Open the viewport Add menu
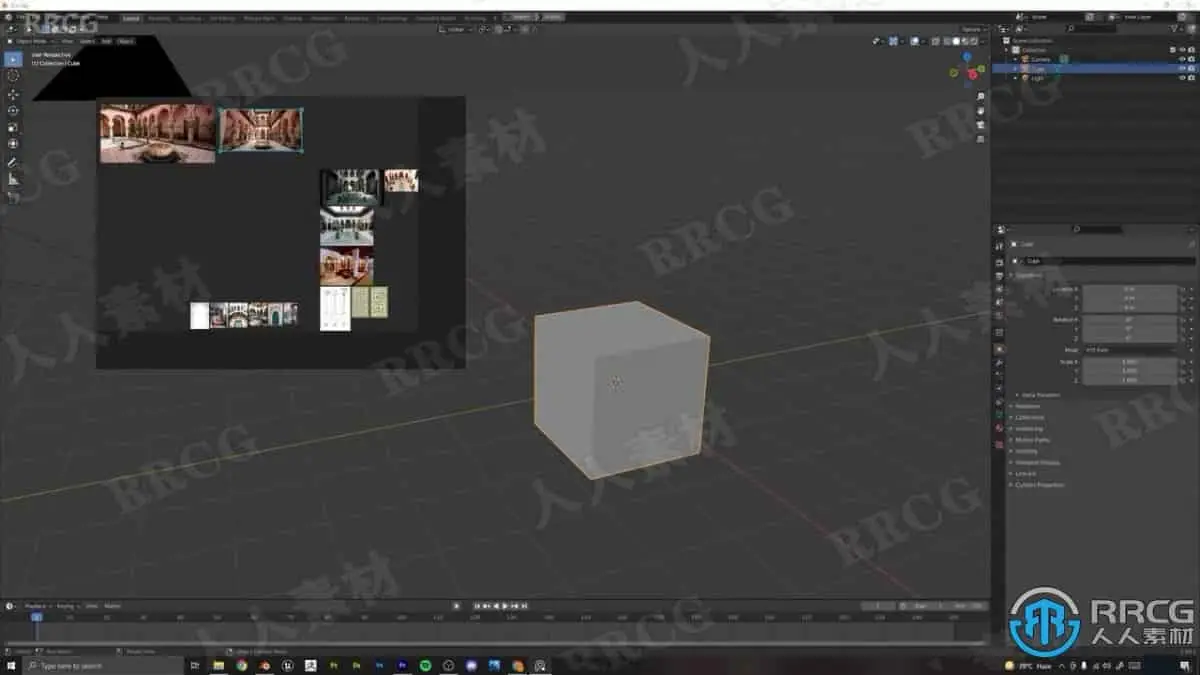 tap(106, 41)
